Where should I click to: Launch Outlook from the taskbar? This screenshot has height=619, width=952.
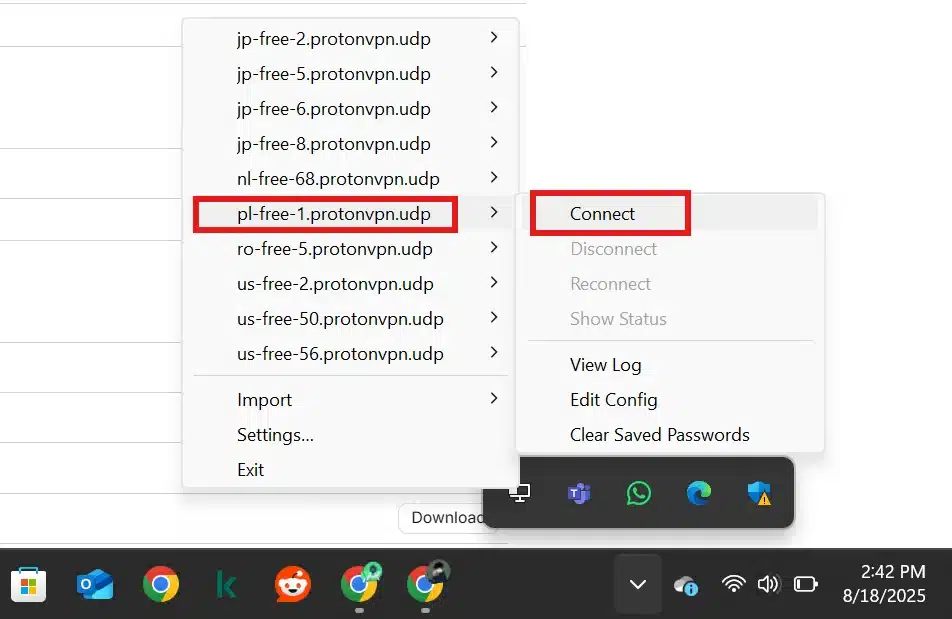(95, 585)
